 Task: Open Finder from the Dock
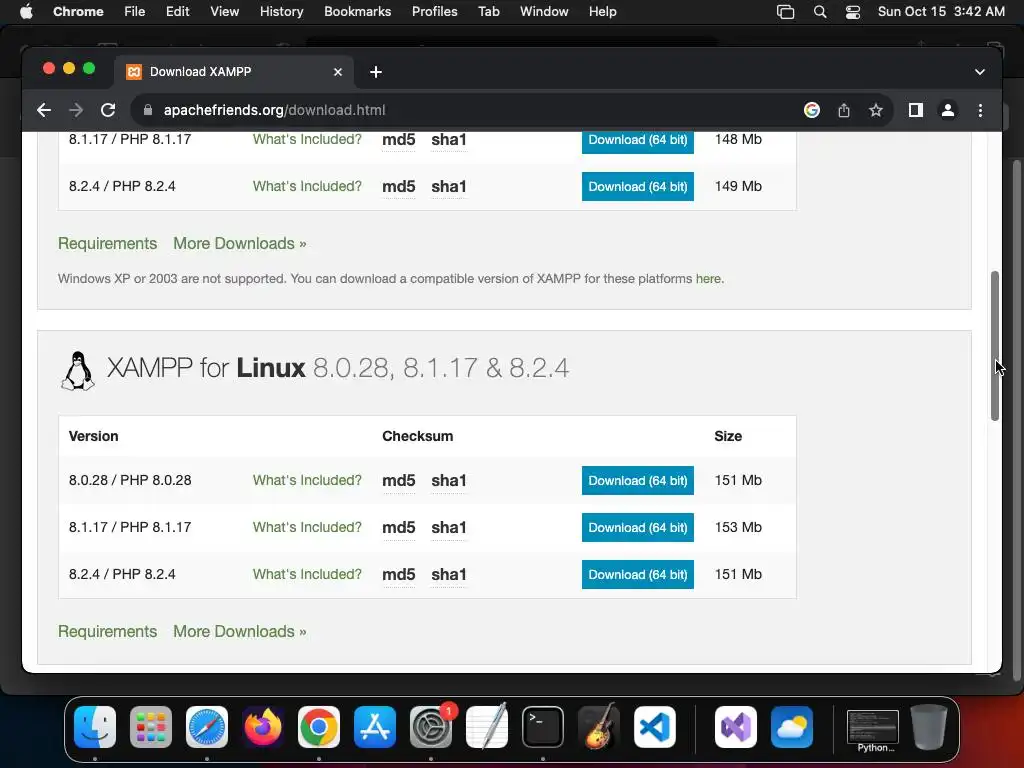click(x=95, y=727)
